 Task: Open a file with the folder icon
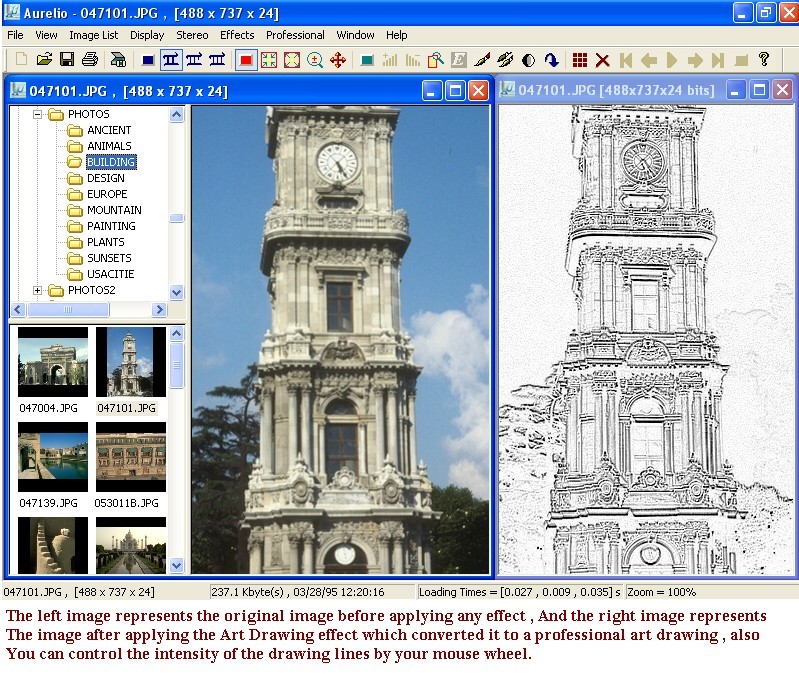(x=44, y=60)
